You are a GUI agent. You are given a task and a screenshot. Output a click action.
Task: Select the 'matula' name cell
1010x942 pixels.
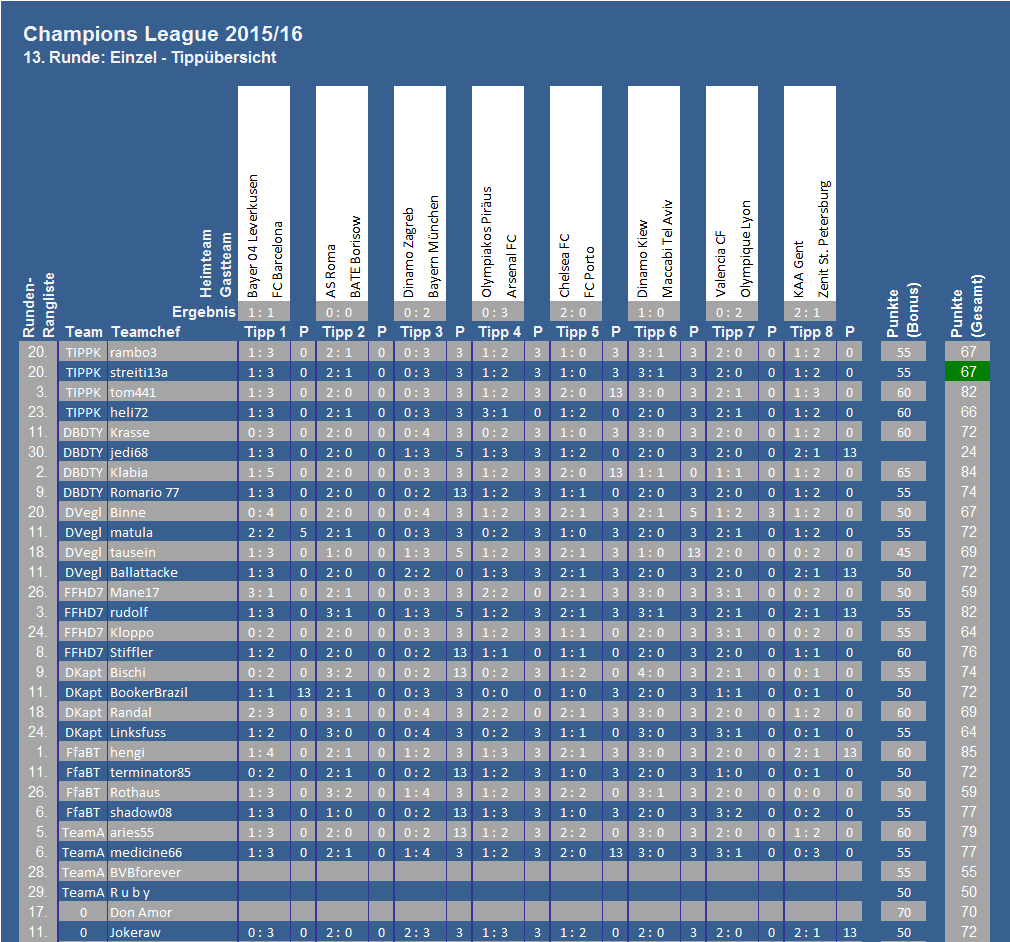173,532
